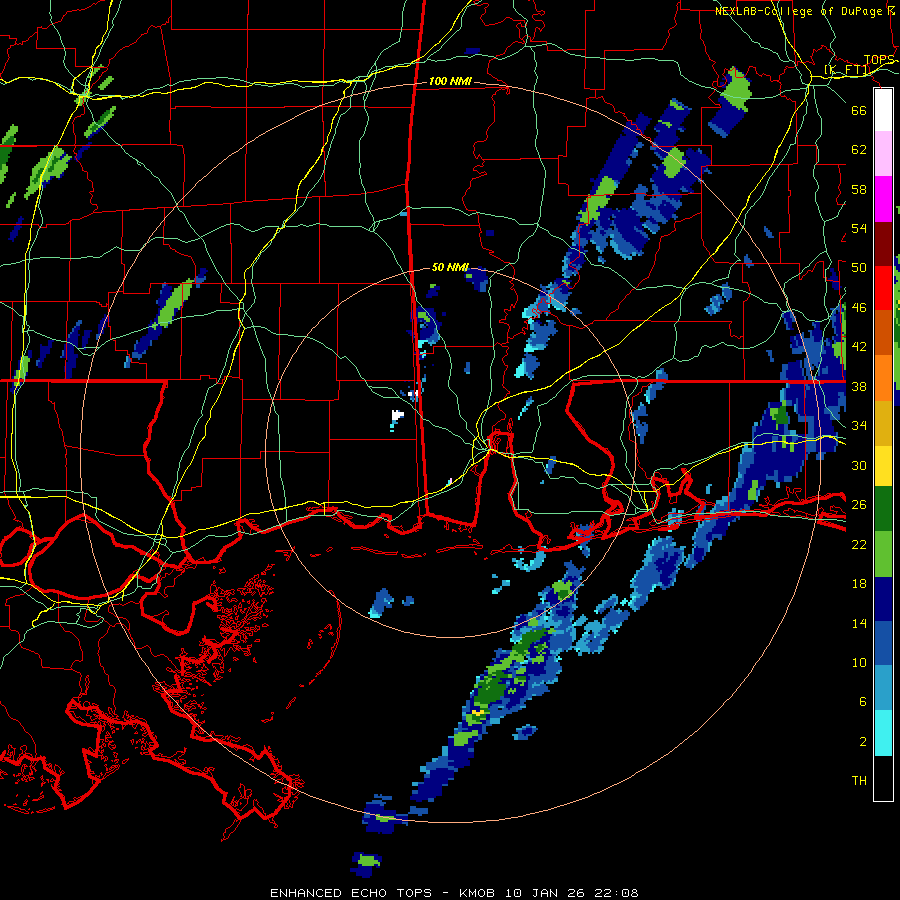Screen dimensions: 900x900
Task: Click the 46 value on legend scale
Action: click(x=859, y=308)
